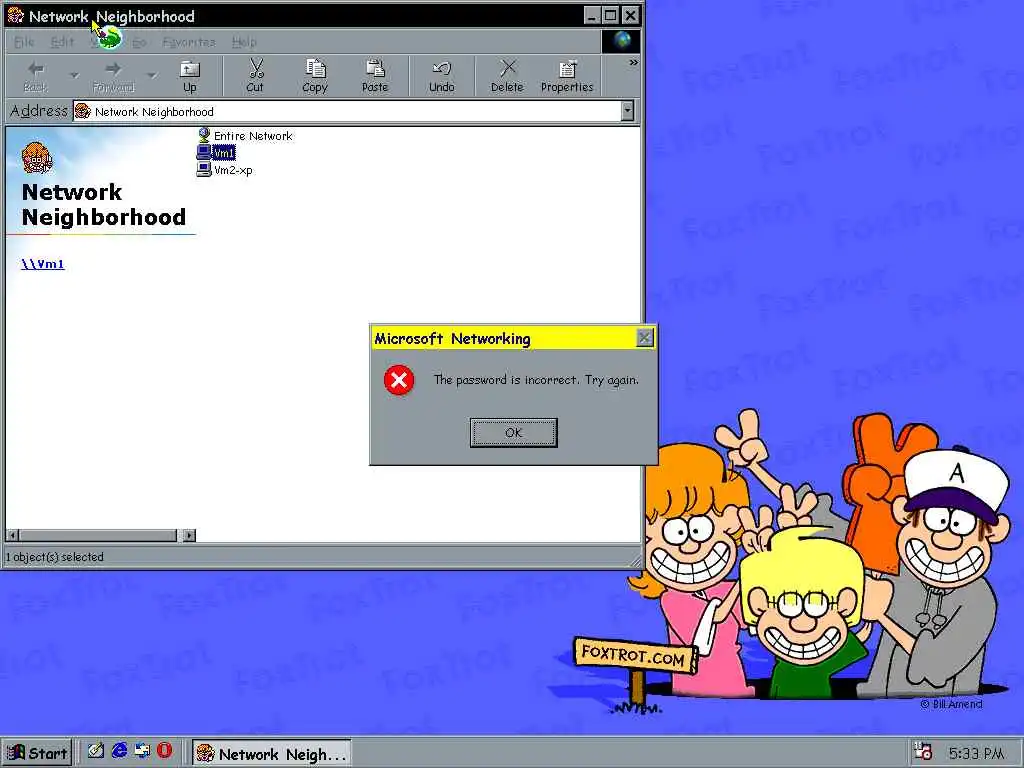Click the Forward toolbar button

(113, 76)
